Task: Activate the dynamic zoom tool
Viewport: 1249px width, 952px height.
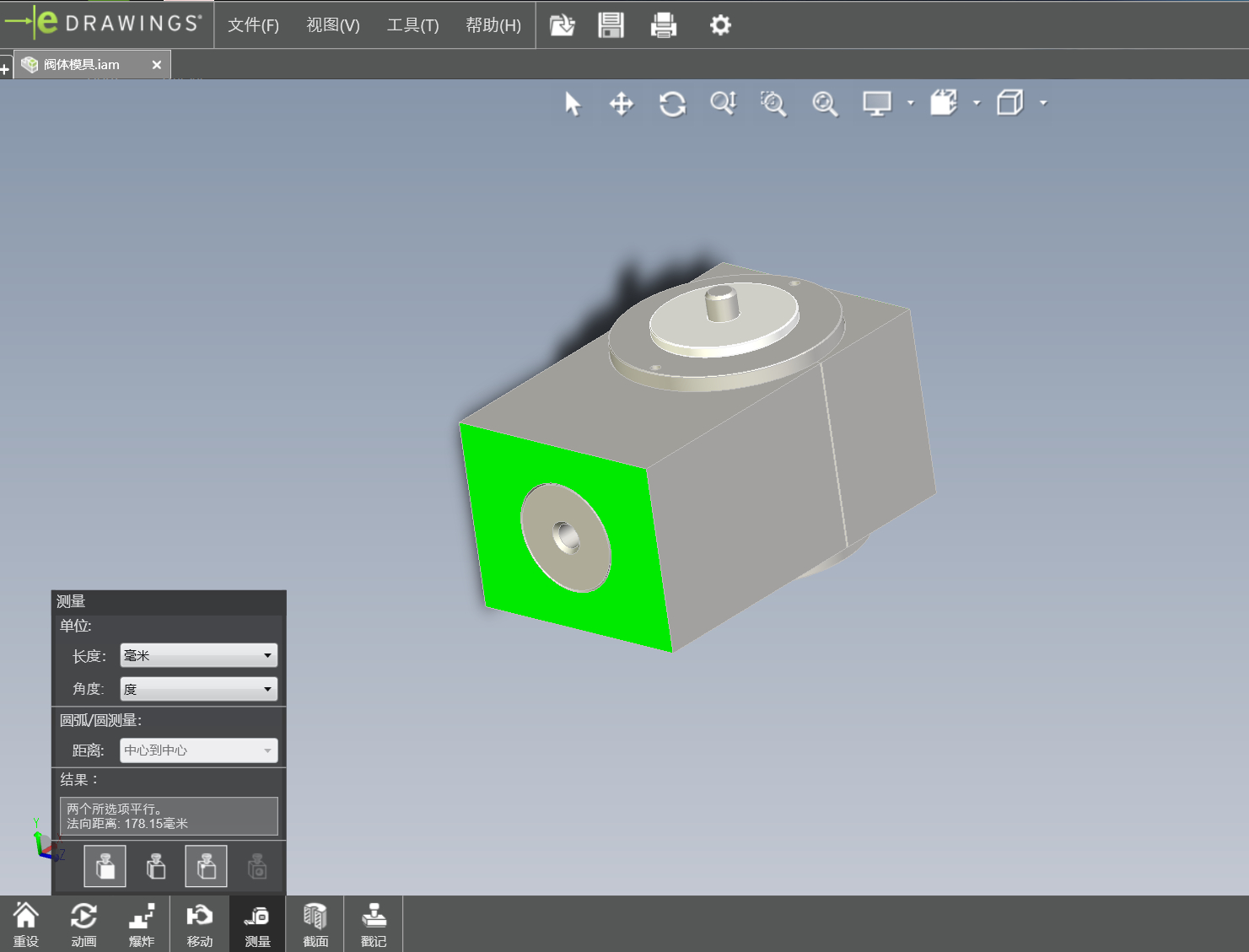Action: point(724,104)
